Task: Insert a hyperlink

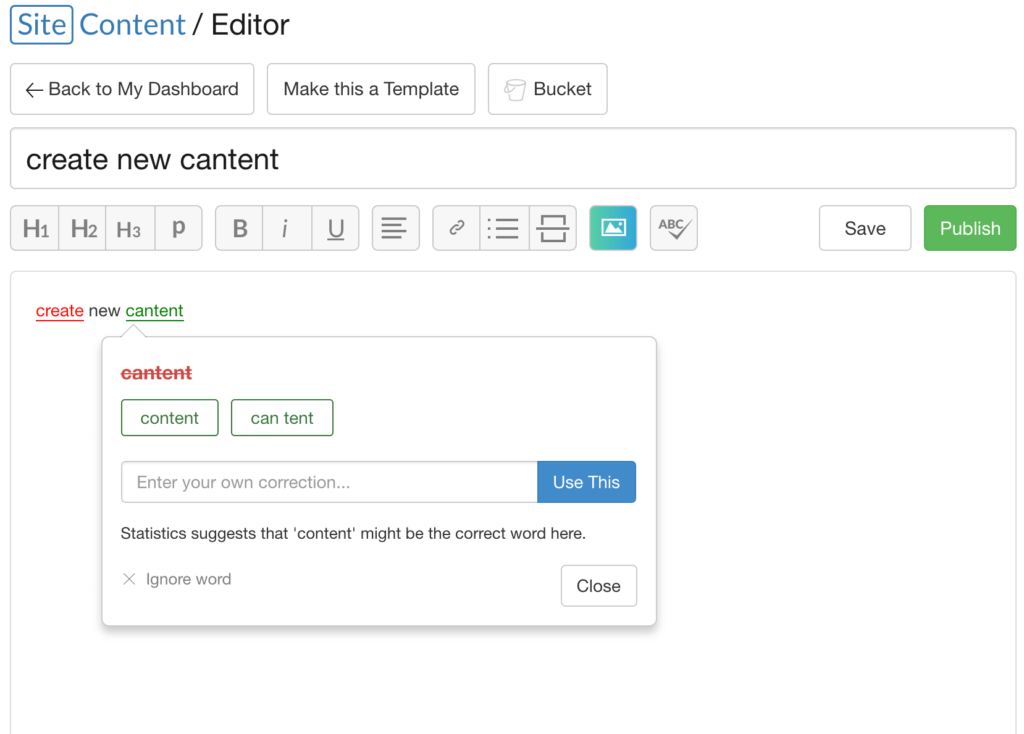Action: click(x=457, y=228)
